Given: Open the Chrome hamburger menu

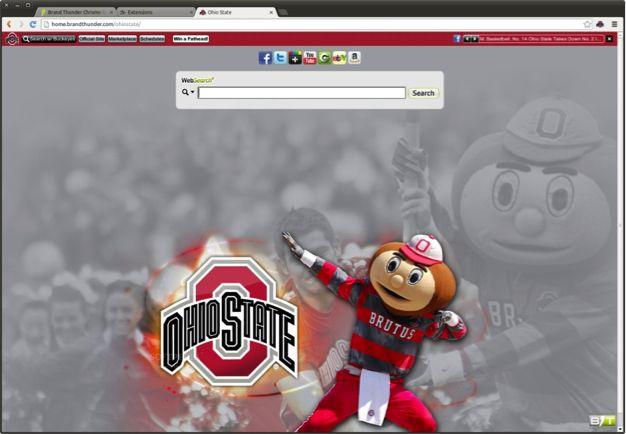Looking at the screenshot, I should pos(614,24).
